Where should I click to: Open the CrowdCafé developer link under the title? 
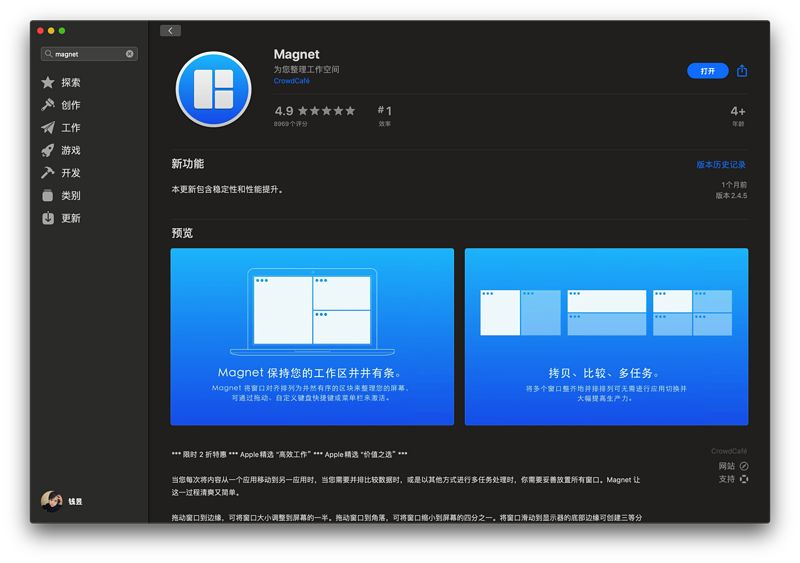pos(291,81)
